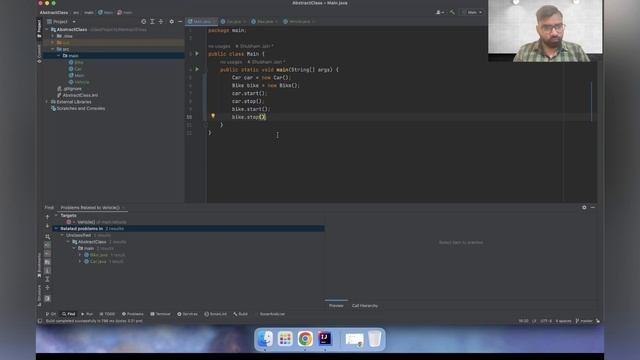Hide the Project panel with minus icon

(180, 21)
